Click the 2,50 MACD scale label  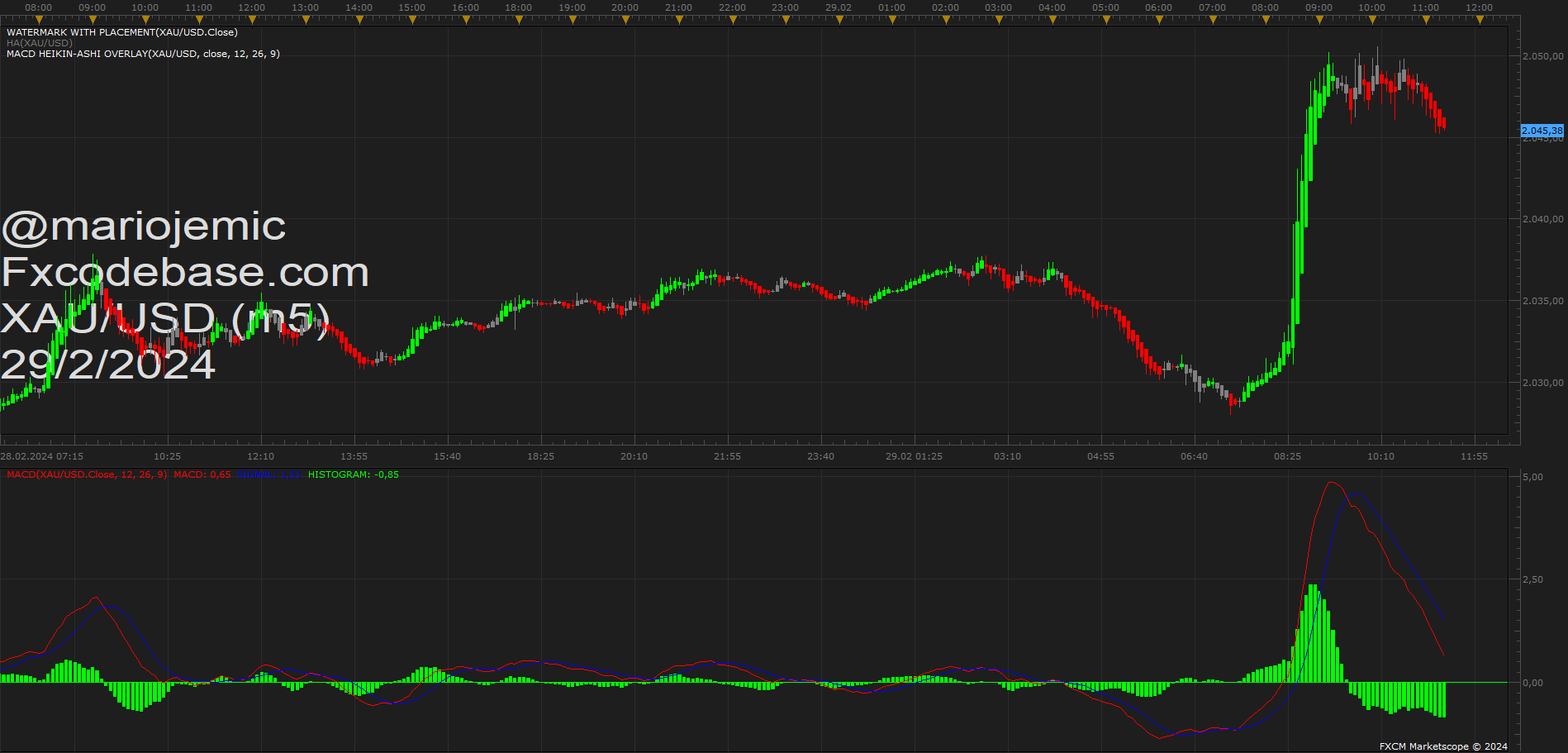[x=1532, y=579]
